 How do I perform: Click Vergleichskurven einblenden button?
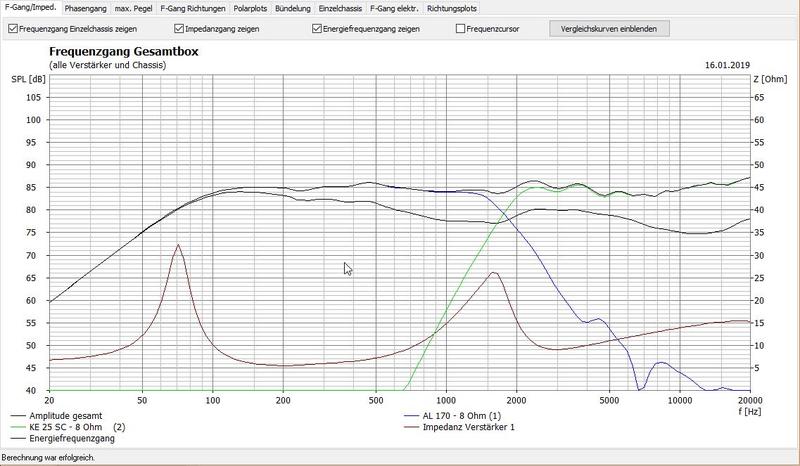click(609, 29)
